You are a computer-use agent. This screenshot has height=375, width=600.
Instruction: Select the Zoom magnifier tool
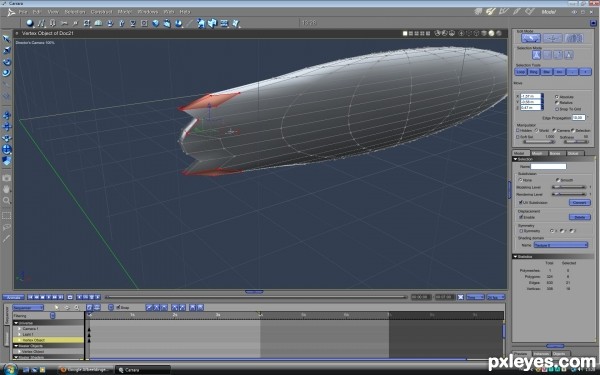[7, 200]
